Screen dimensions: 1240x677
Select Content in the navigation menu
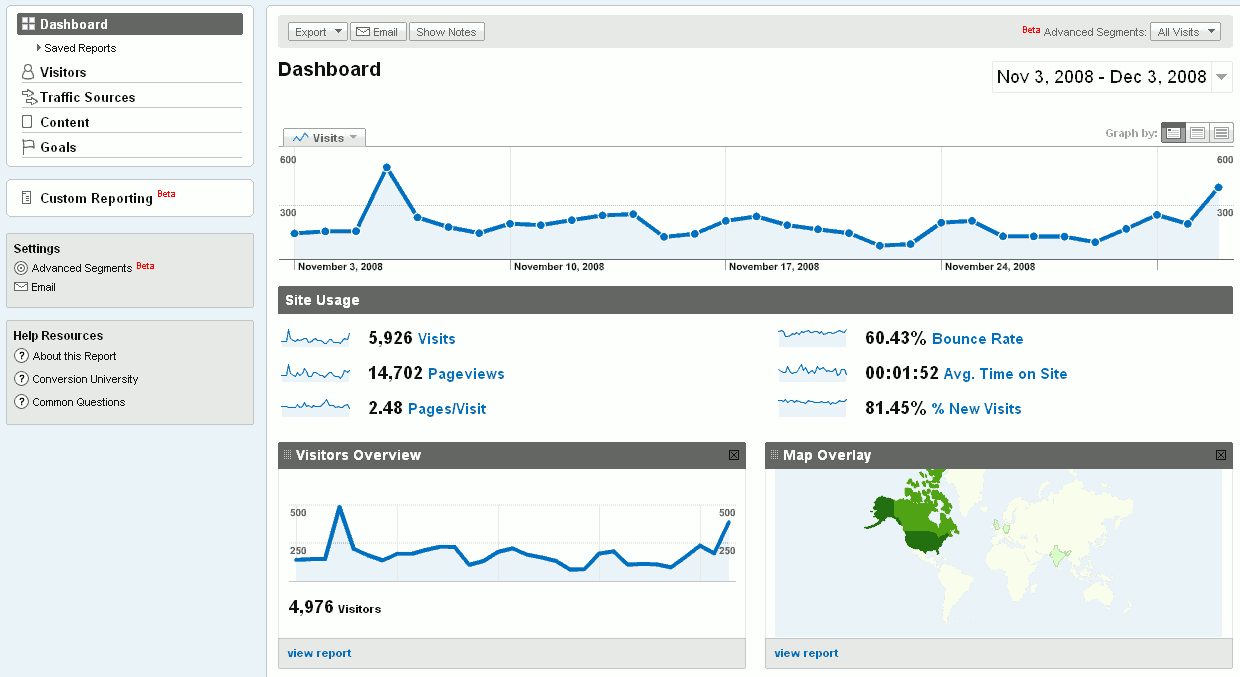click(x=66, y=121)
